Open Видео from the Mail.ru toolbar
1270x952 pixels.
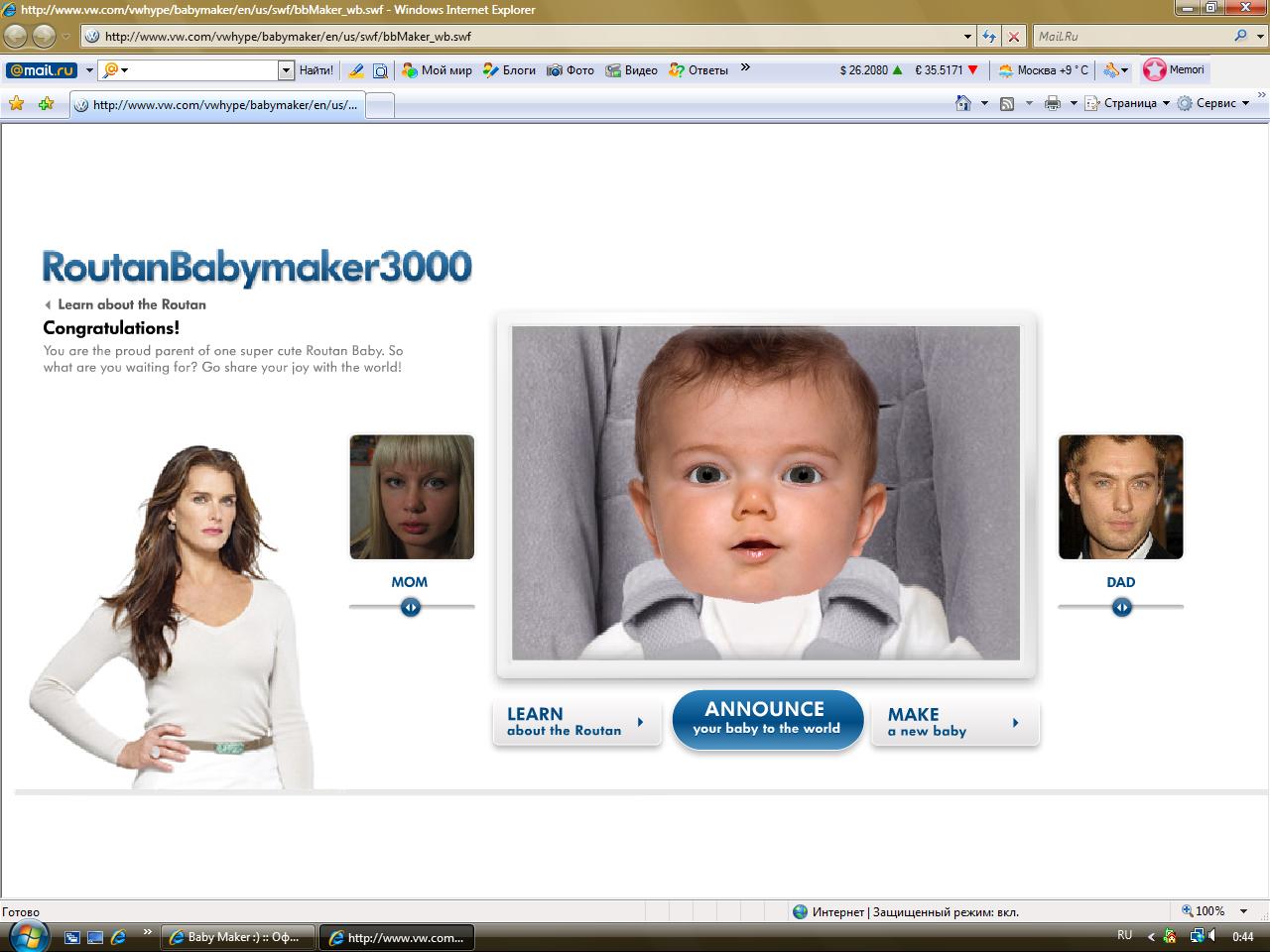point(632,70)
